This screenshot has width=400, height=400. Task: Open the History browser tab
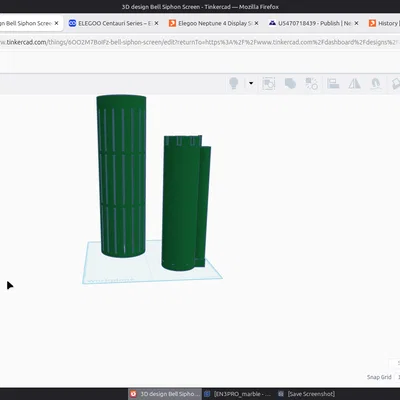pyautogui.click(x=383, y=23)
